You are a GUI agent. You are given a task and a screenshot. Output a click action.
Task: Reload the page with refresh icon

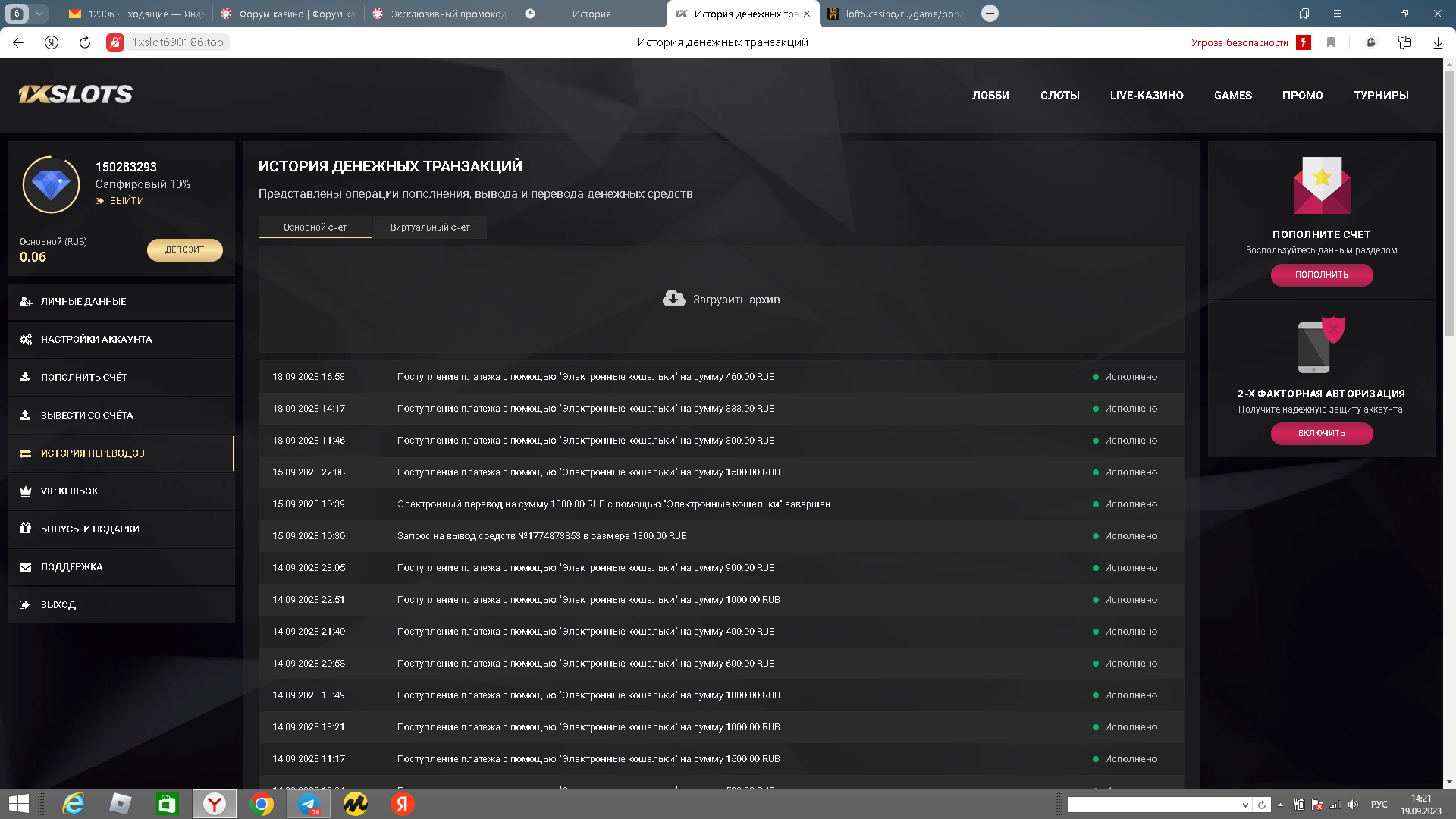tap(84, 42)
